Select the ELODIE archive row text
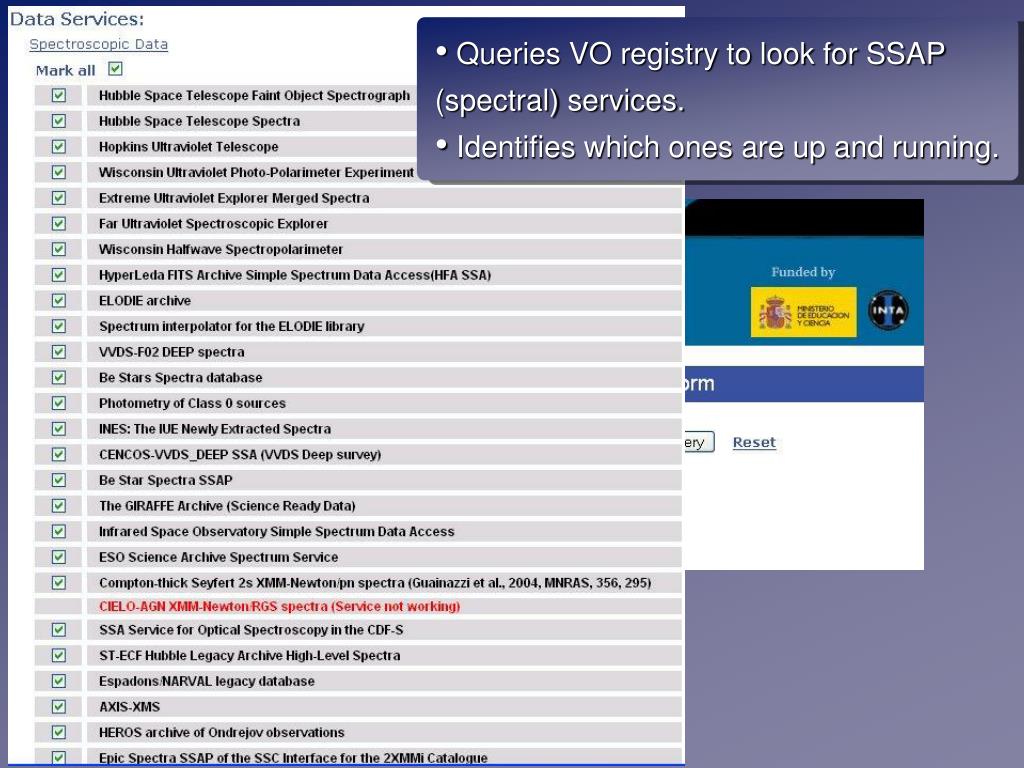The height and width of the screenshot is (768, 1024). pyautogui.click(x=145, y=300)
